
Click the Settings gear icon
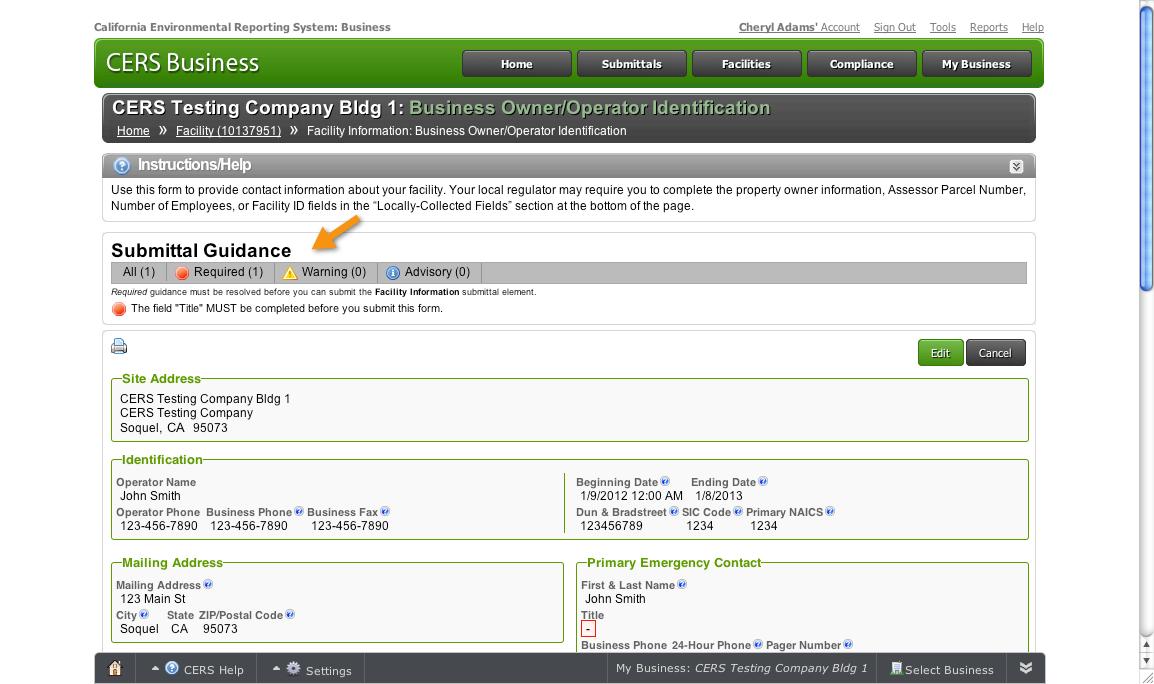[x=294, y=668]
